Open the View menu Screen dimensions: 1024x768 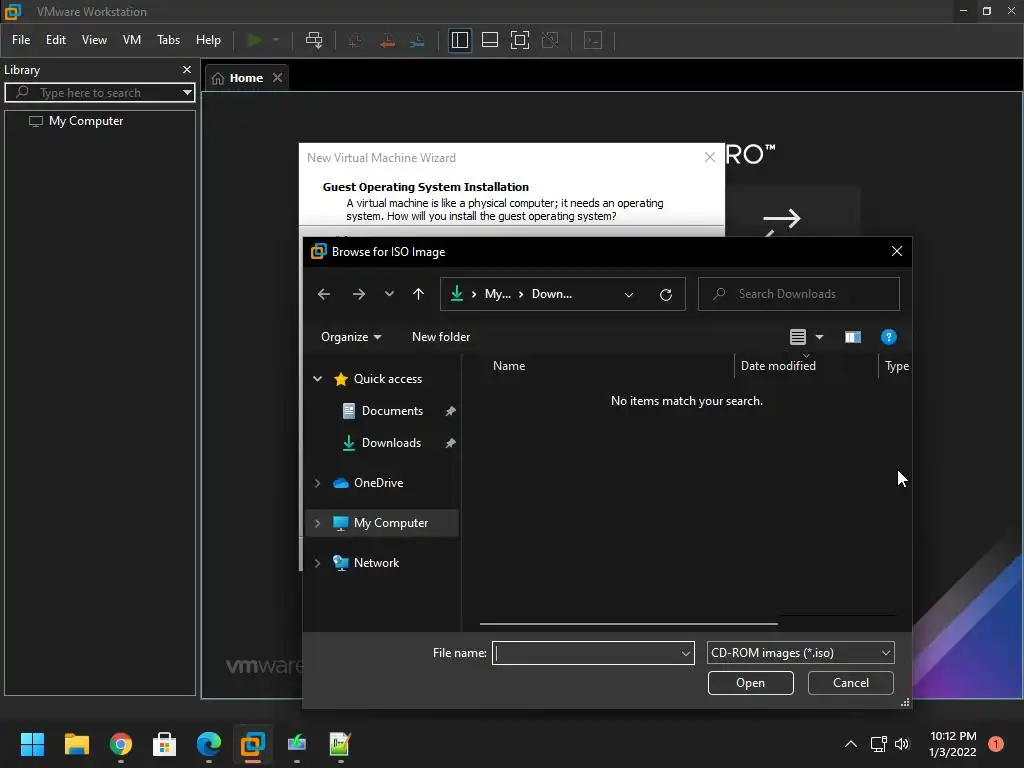(94, 40)
